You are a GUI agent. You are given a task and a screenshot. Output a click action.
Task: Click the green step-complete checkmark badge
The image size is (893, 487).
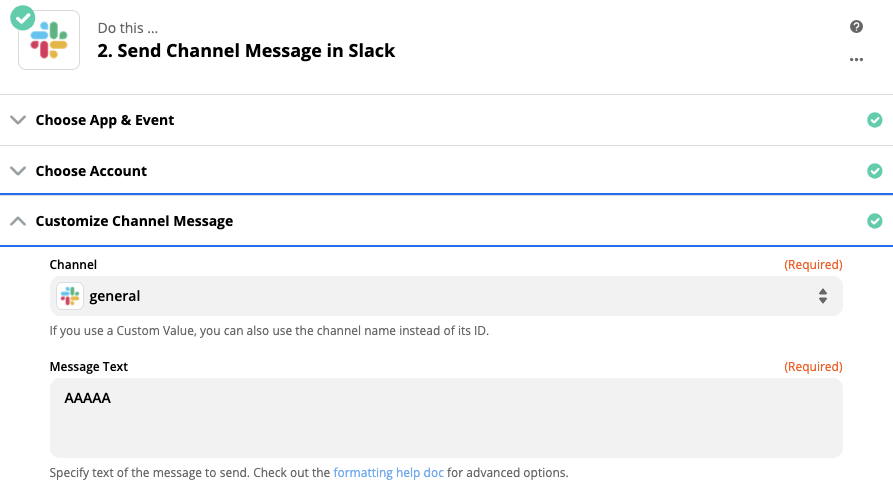(23, 17)
